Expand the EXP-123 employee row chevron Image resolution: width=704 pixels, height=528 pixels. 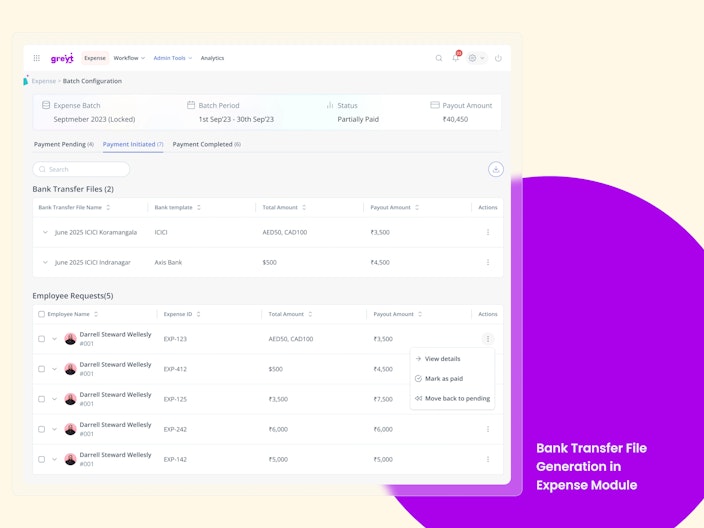(54, 339)
